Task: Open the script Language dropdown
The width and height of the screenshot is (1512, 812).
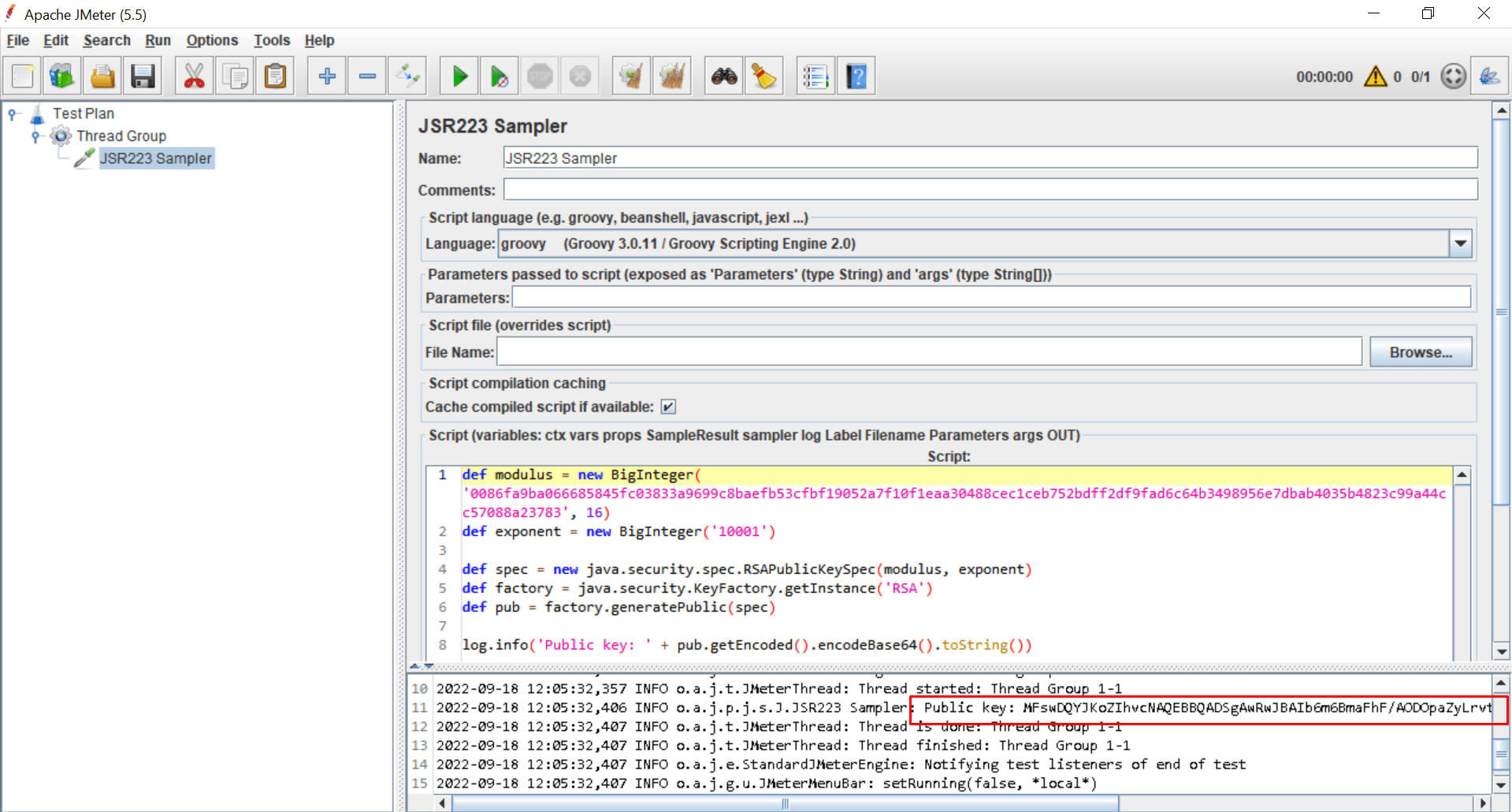Action: click(x=1461, y=244)
